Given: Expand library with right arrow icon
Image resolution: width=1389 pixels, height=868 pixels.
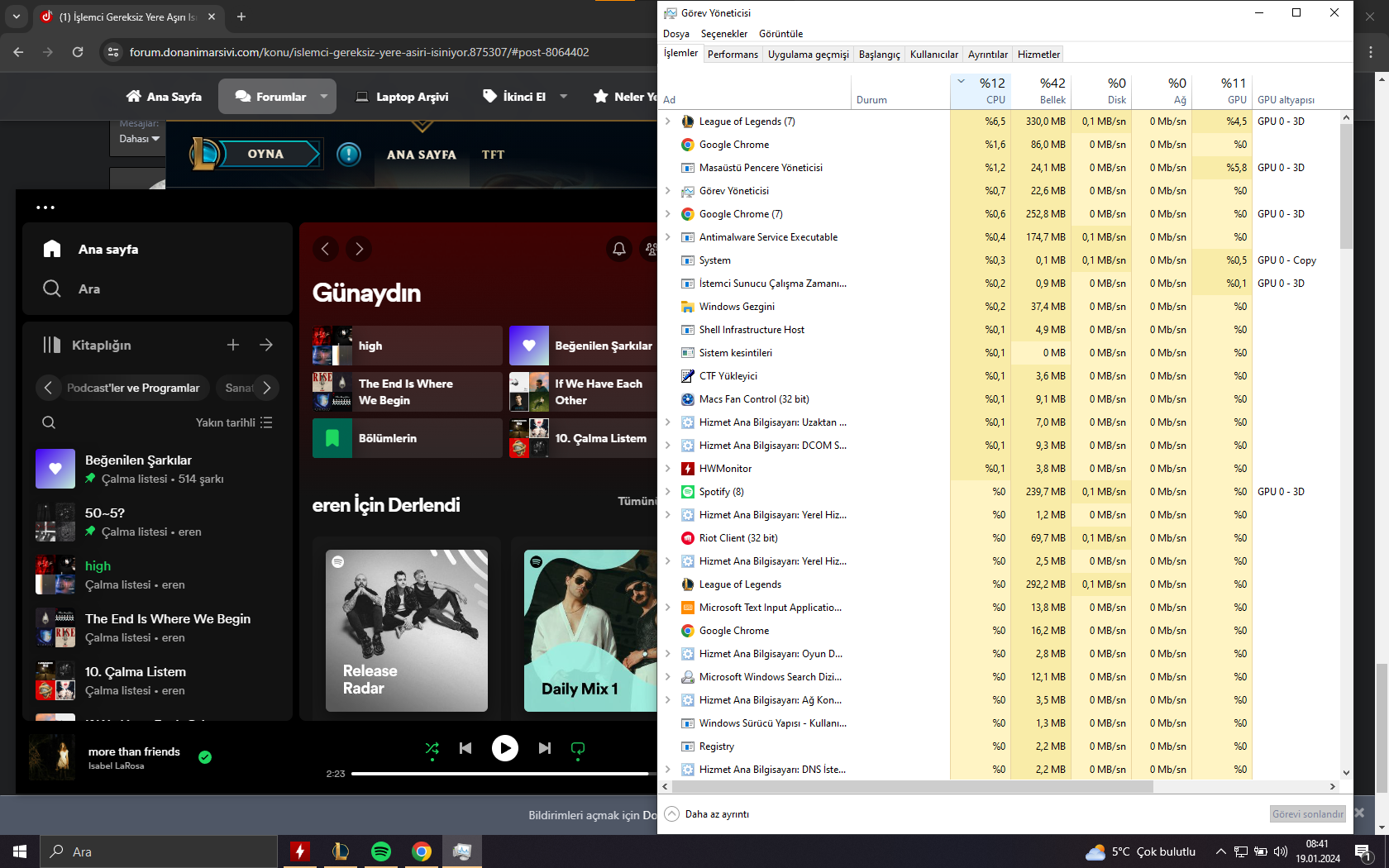Looking at the screenshot, I should pos(266,345).
